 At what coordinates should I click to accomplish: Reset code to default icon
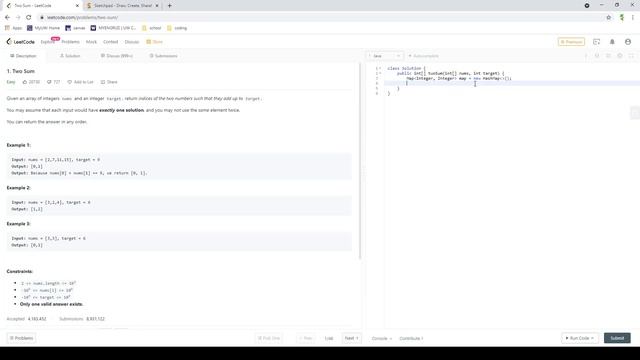tap(597, 56)
